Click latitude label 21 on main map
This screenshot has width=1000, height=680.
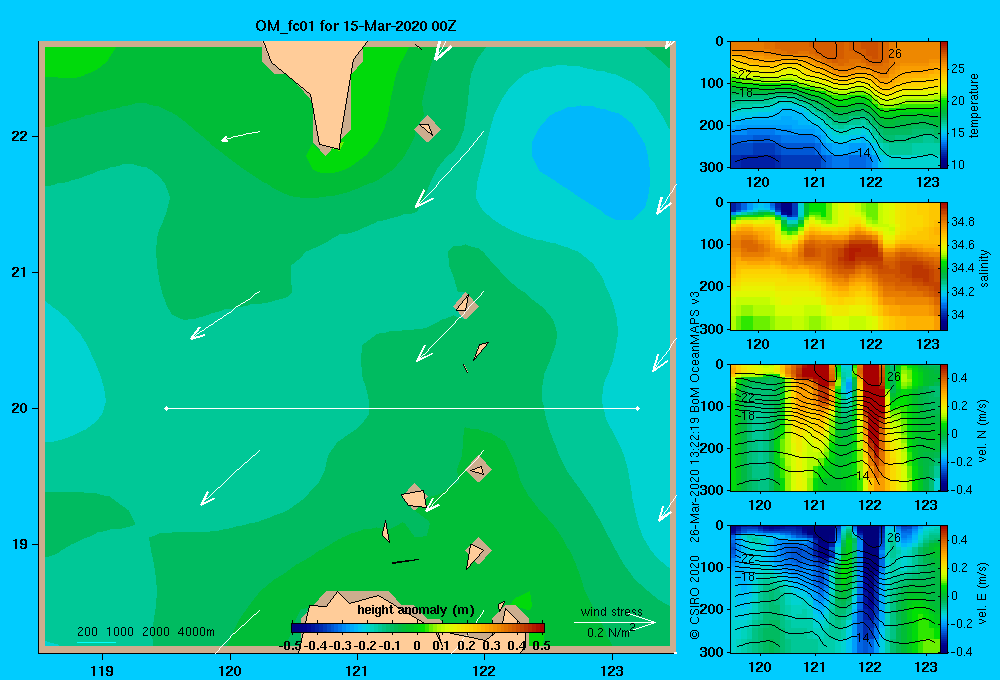tap(20, 272)
